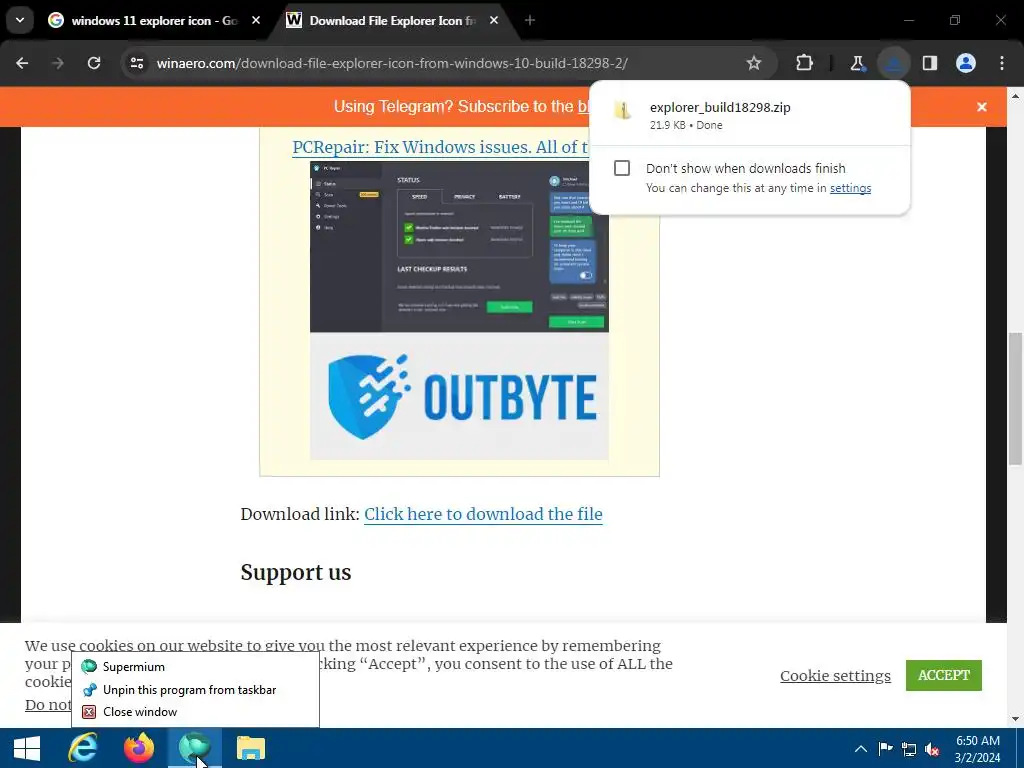Viewport: 1024px width, 768px height.
Task: Open the Extensions puzzle icon
Action: click(805, 63)
